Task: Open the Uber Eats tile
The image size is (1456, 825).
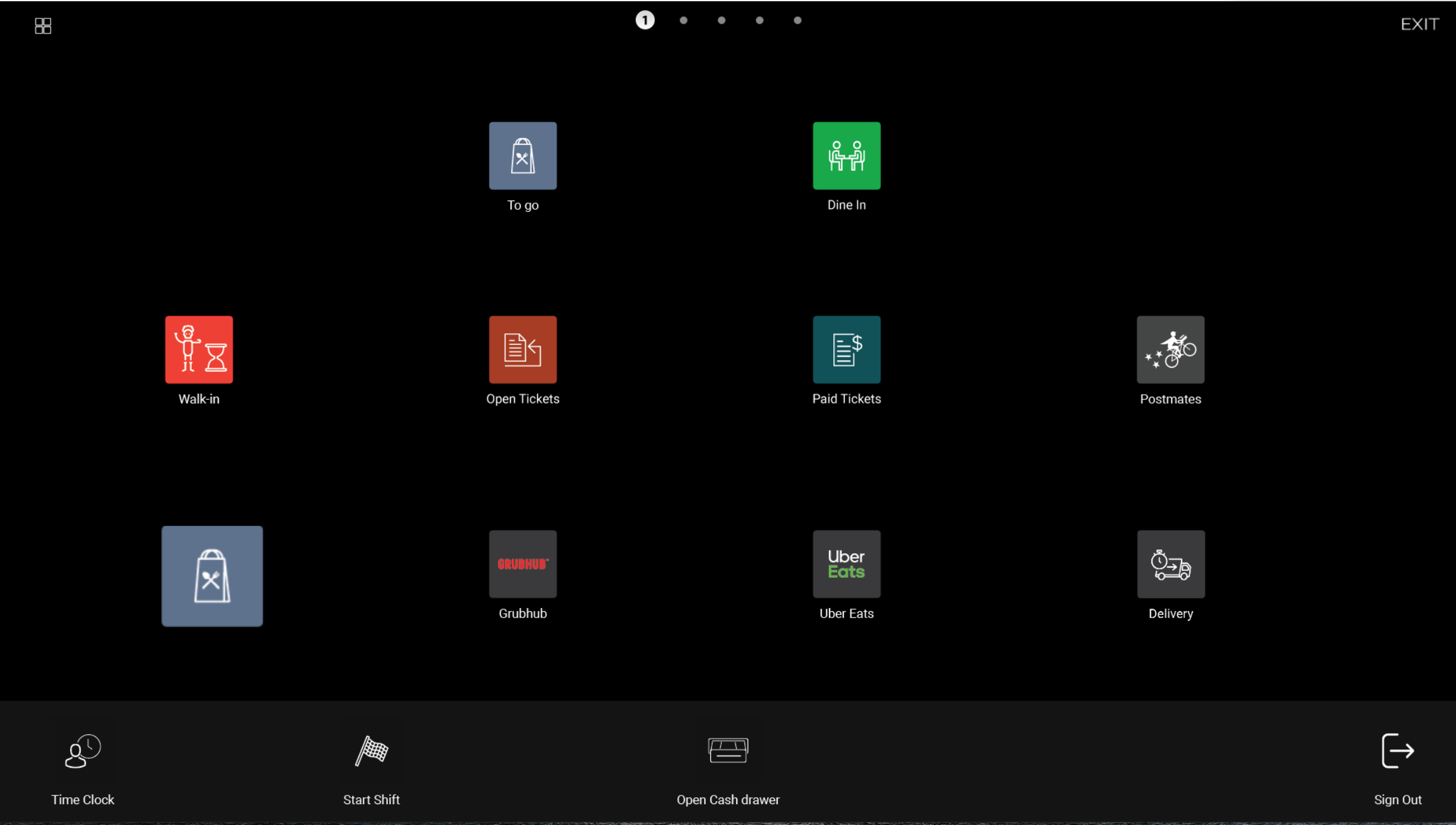Action: (x=846, y=564)
